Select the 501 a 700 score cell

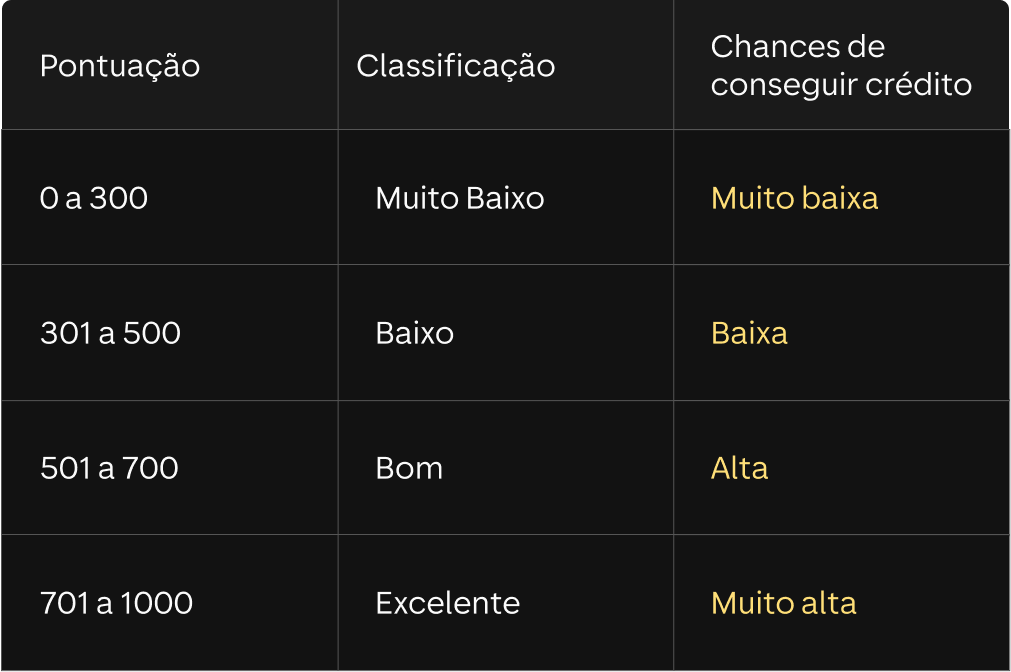[109, 468]
